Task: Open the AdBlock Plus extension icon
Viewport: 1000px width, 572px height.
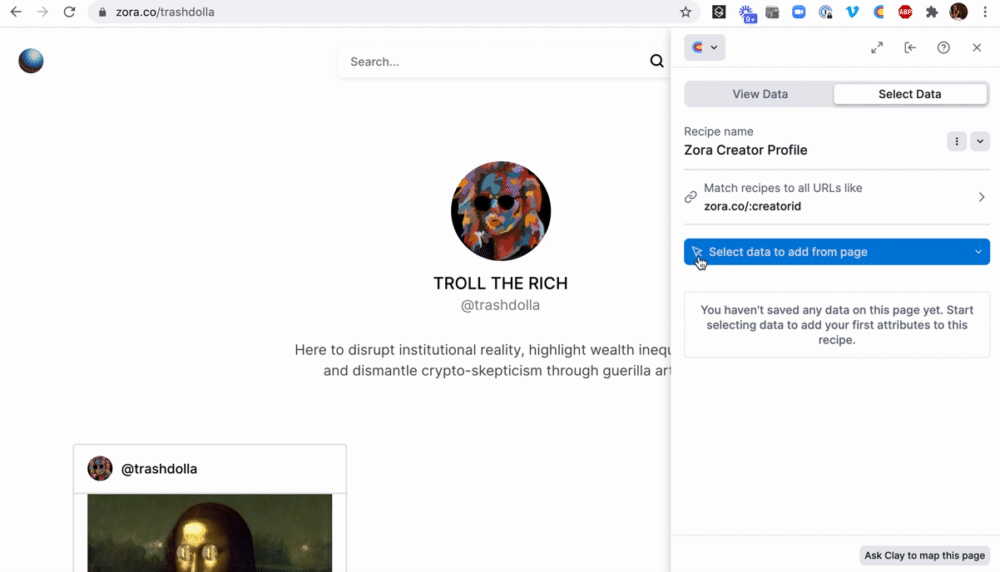Action: coord(905,12)
